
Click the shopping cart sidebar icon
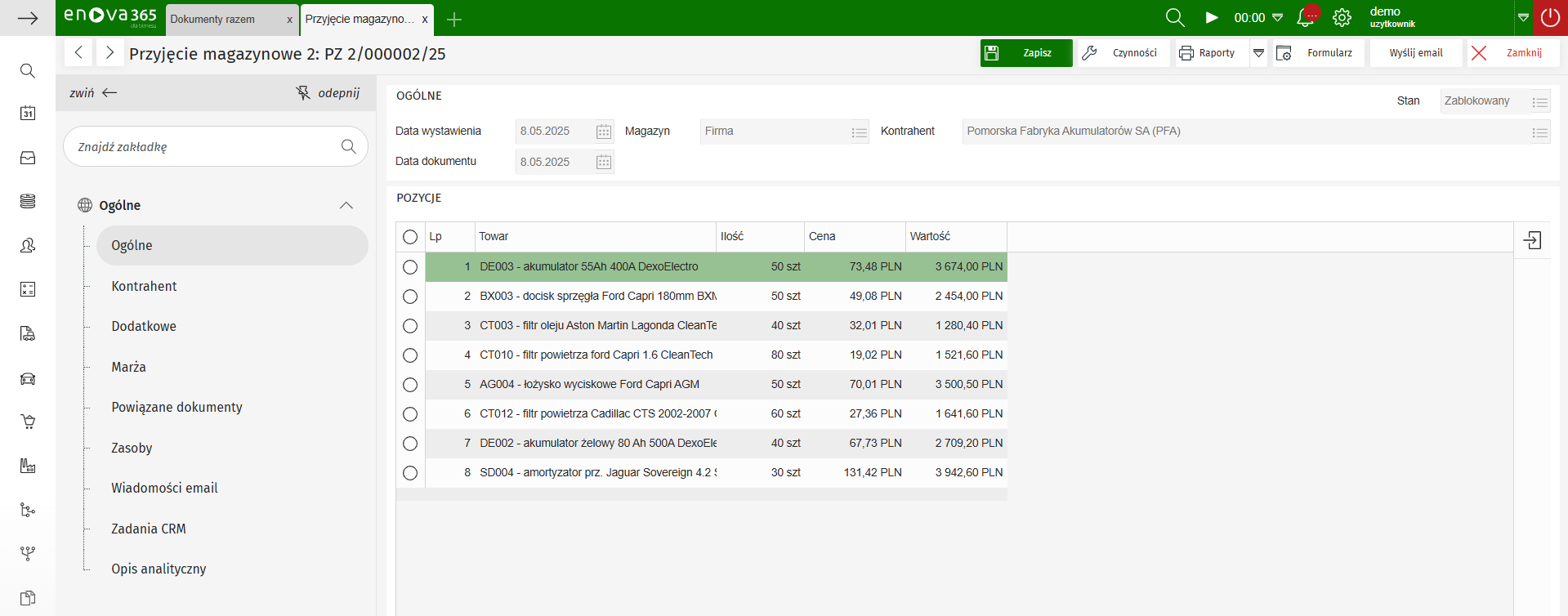(28, 422)
